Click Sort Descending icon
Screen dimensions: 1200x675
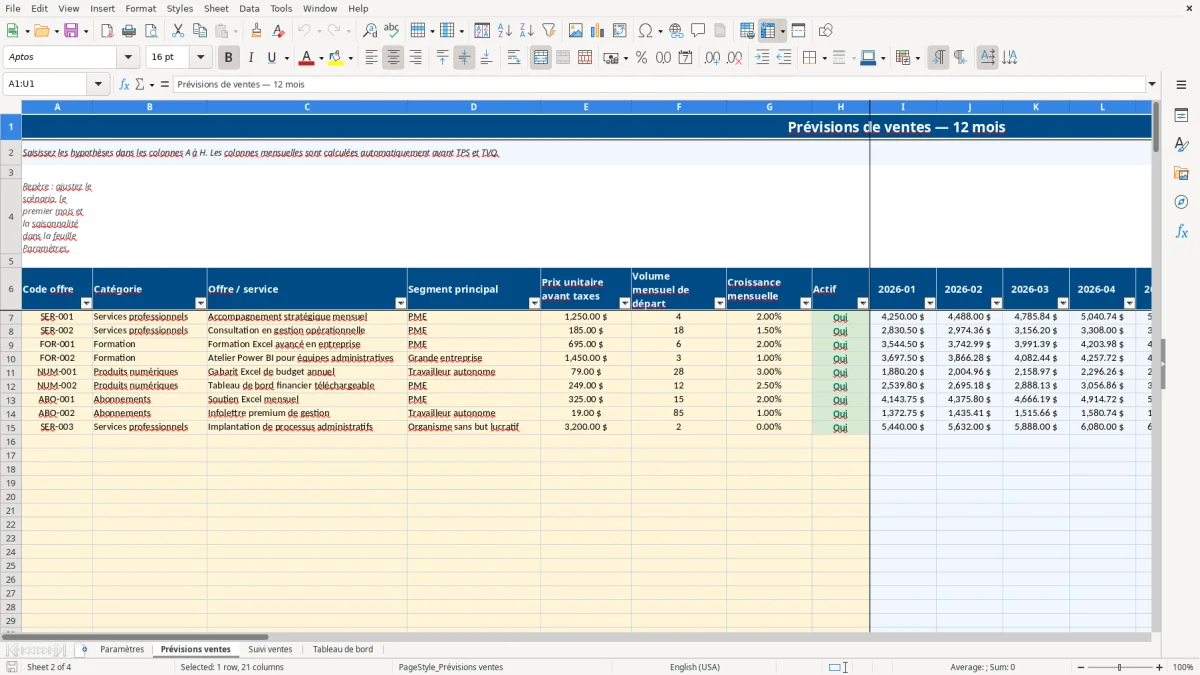[527, 31]
